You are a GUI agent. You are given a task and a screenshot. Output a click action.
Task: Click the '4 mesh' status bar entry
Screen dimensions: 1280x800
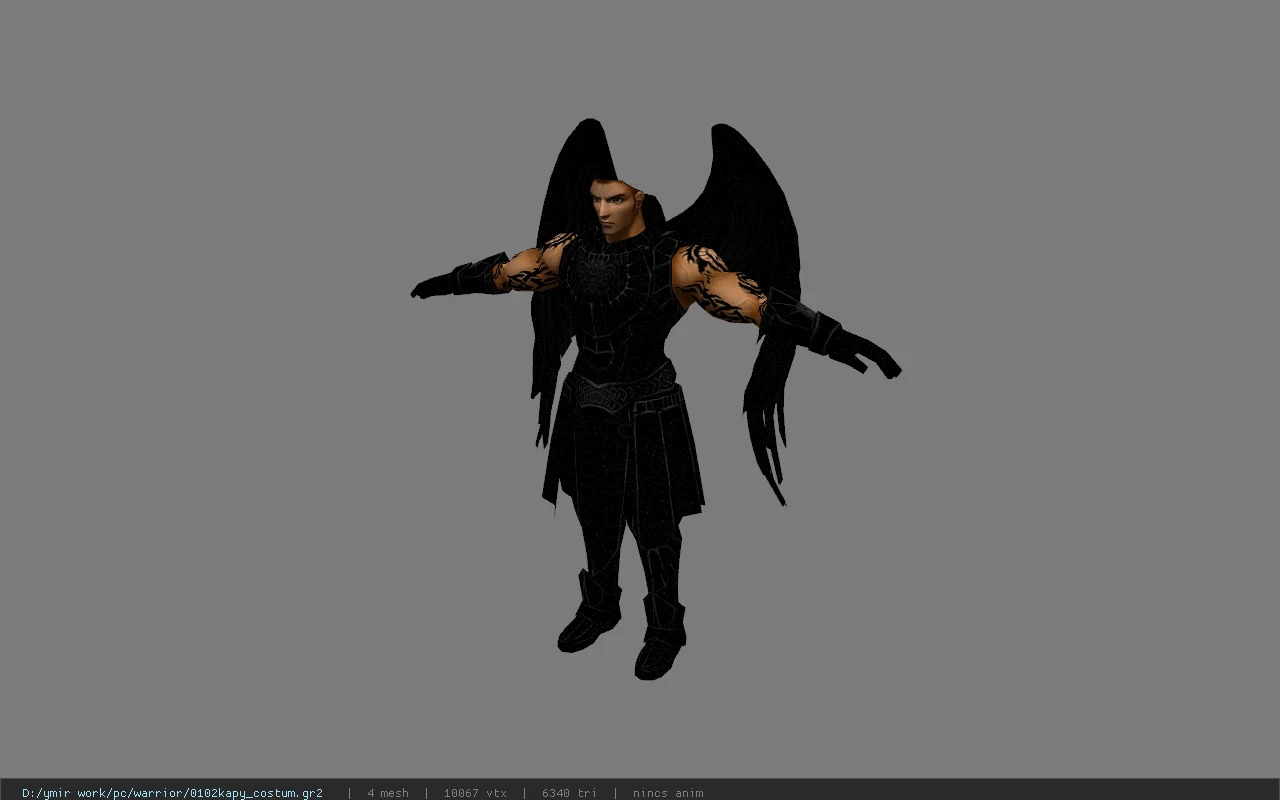pyautogui.click(x=388, y=793)
